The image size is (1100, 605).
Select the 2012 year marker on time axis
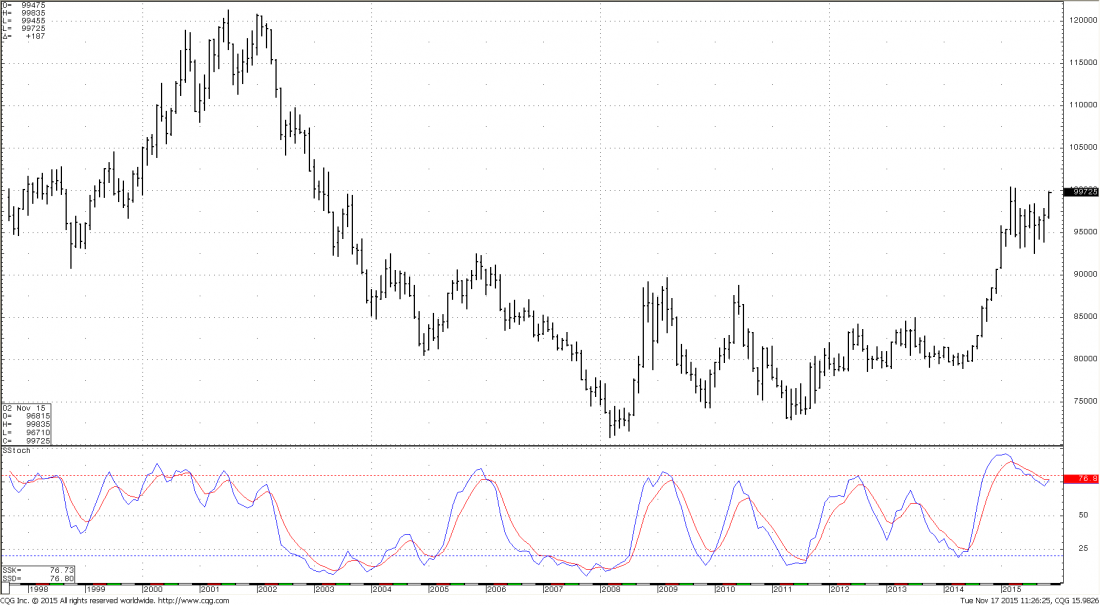tap(839, 590)
